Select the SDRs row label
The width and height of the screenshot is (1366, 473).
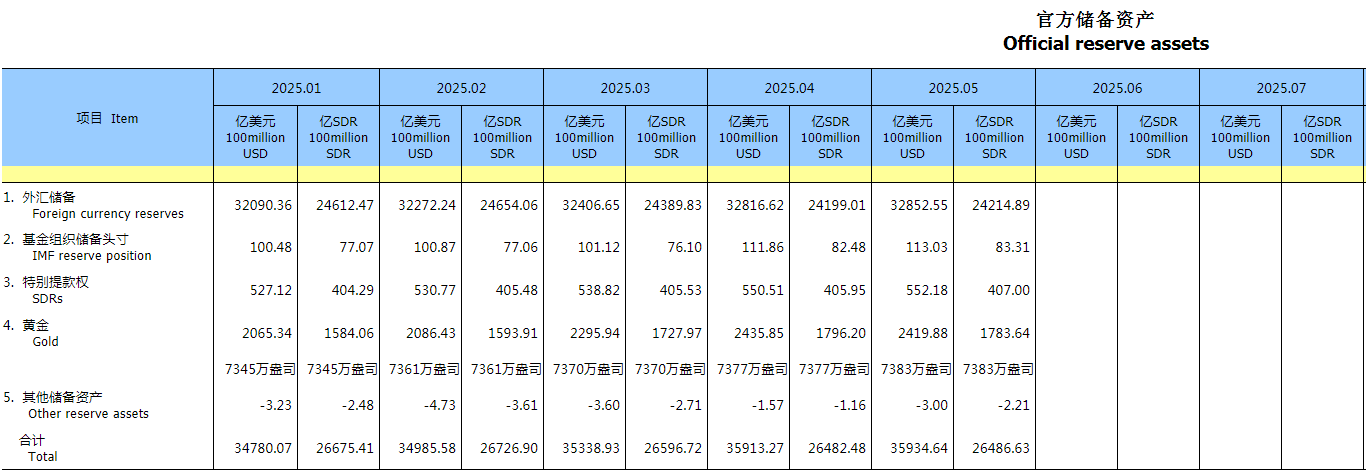click(48, 298)
